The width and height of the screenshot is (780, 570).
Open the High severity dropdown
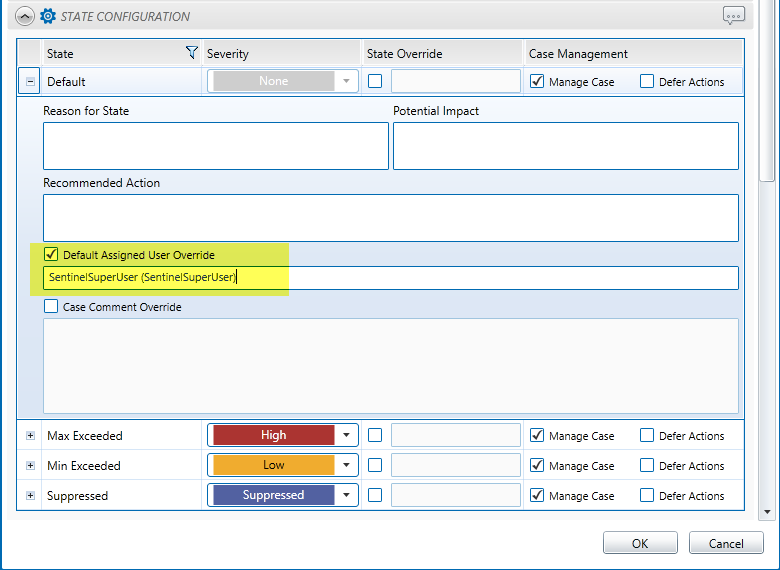point(346,436)
